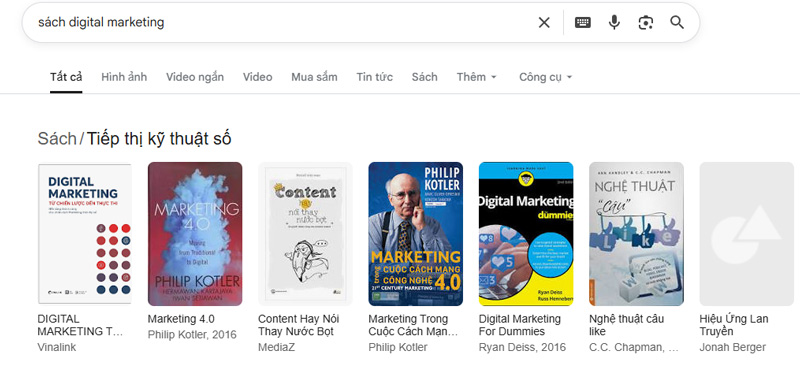Start voice search with the microphone icon
Viewport: 800px width, 375px height.
(614, 22)
